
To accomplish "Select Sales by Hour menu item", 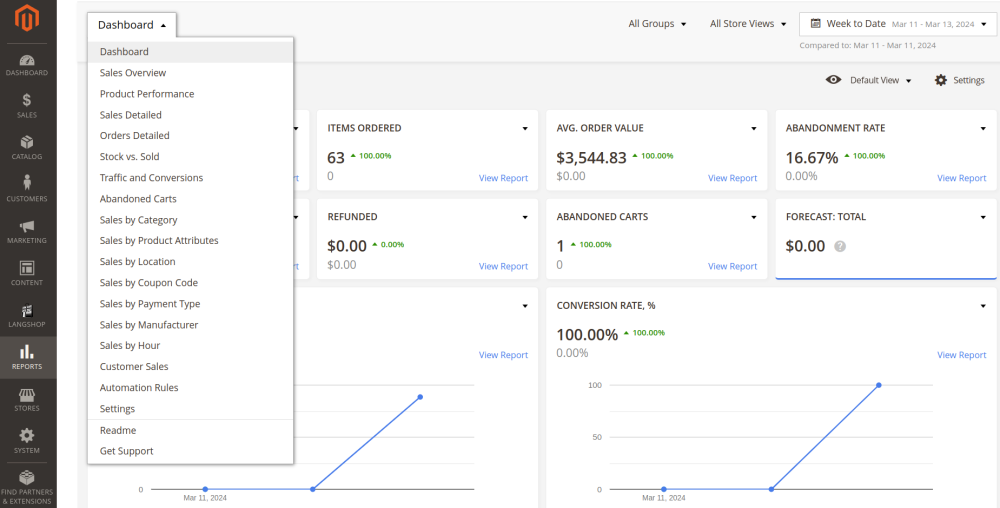I will [191, 345].
